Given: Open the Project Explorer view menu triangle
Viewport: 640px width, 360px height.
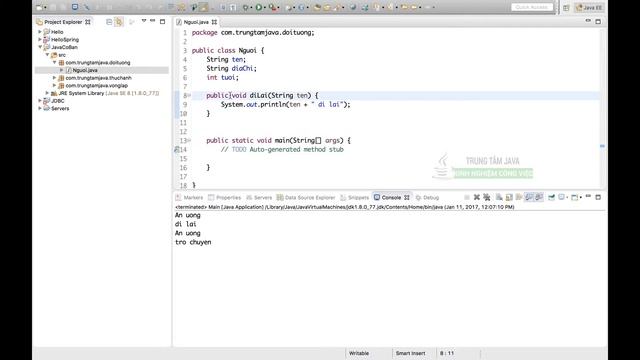Looking at the screenshot, I should [144, 21].
